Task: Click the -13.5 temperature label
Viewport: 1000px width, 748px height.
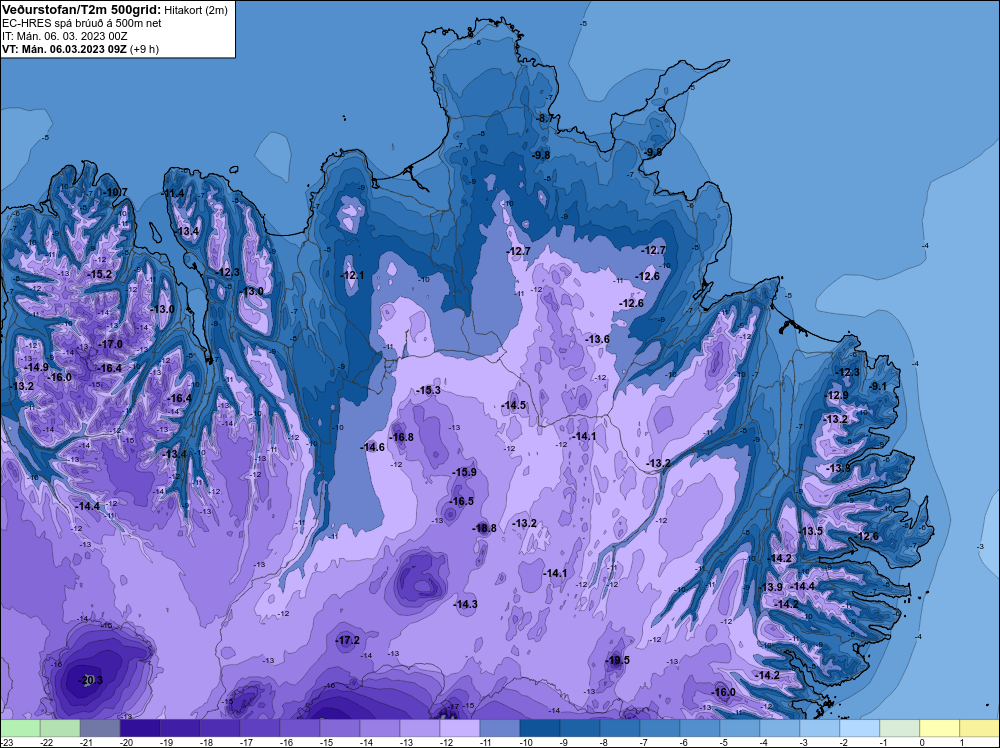Action: (x=811, y=531)
